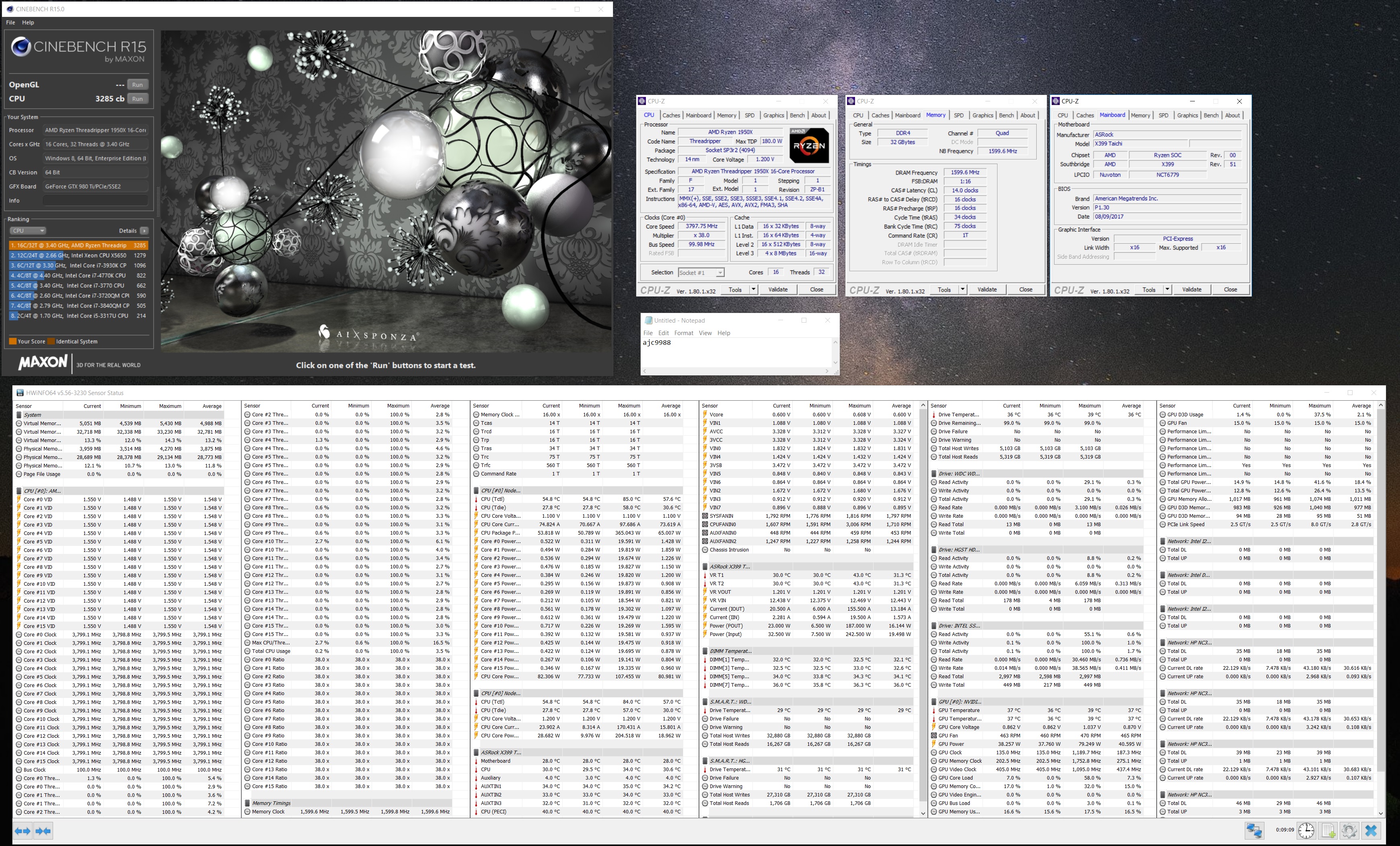Switch to Caches tab in CPU-Z CPU window

coord(671,115)
